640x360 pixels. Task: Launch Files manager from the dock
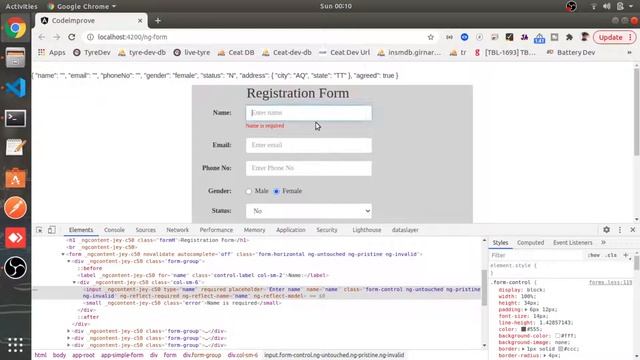16,58
